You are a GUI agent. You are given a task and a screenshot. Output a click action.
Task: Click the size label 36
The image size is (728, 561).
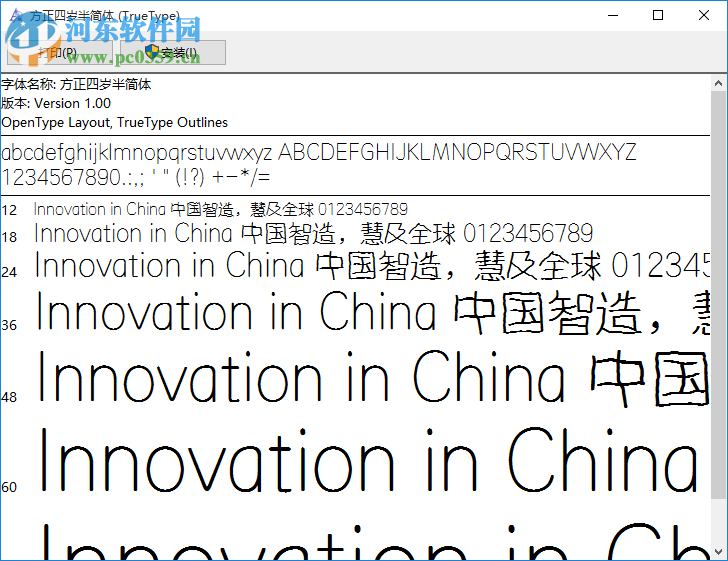[9, 325]
